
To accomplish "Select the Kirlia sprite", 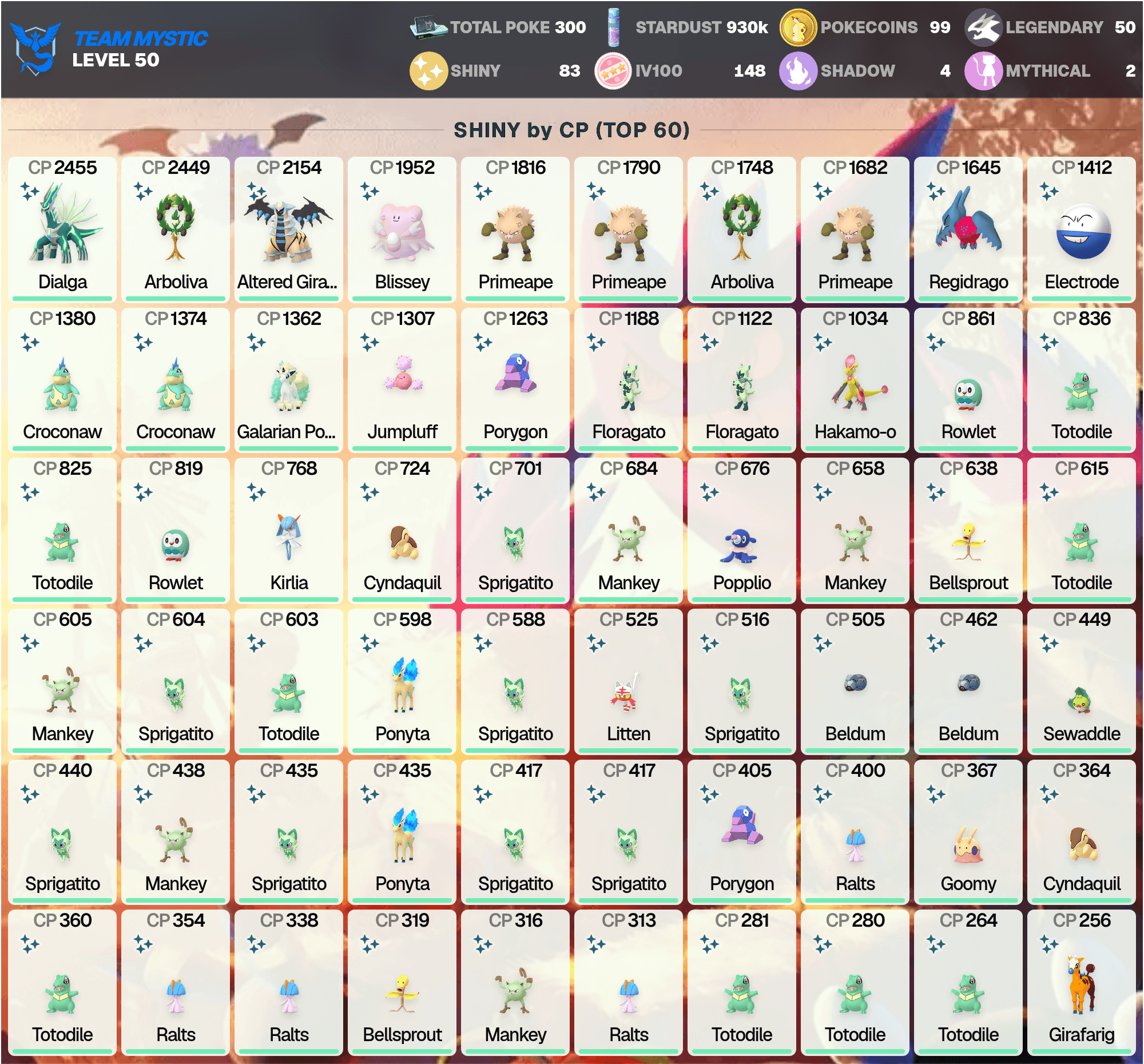I will pos(289,537).
